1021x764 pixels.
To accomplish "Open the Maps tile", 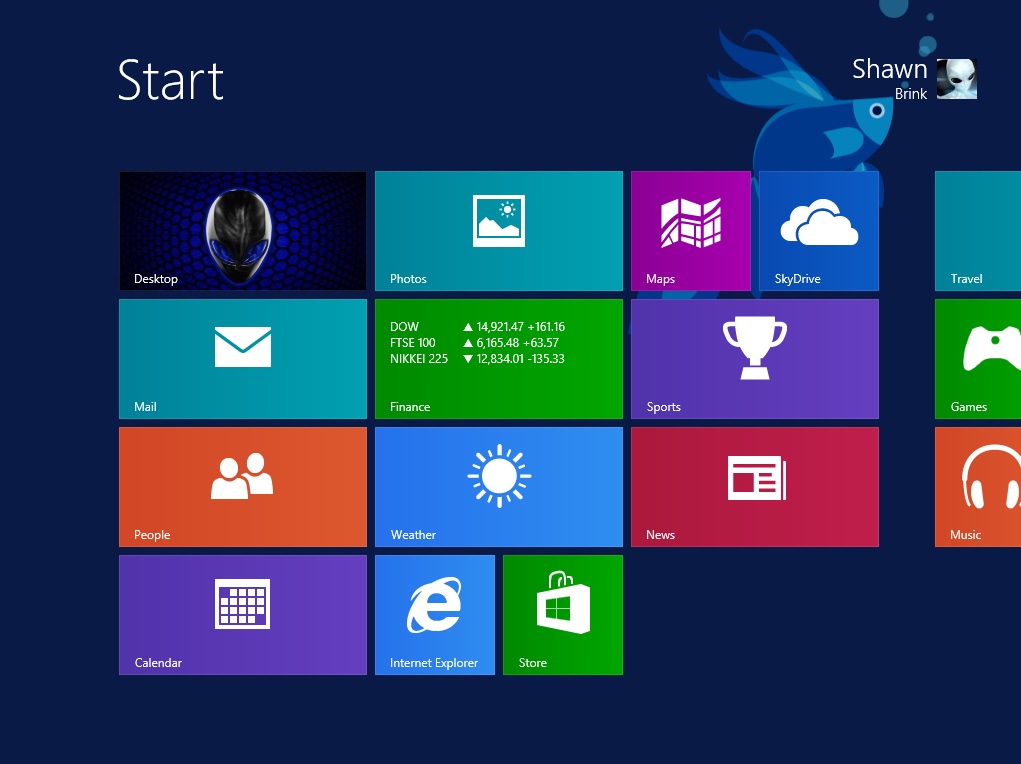I will pos(690,230).
